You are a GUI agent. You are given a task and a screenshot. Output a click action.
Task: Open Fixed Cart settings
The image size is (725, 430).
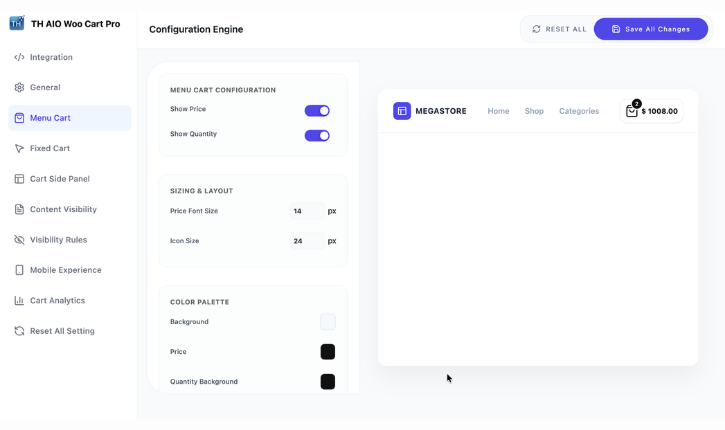70,148
